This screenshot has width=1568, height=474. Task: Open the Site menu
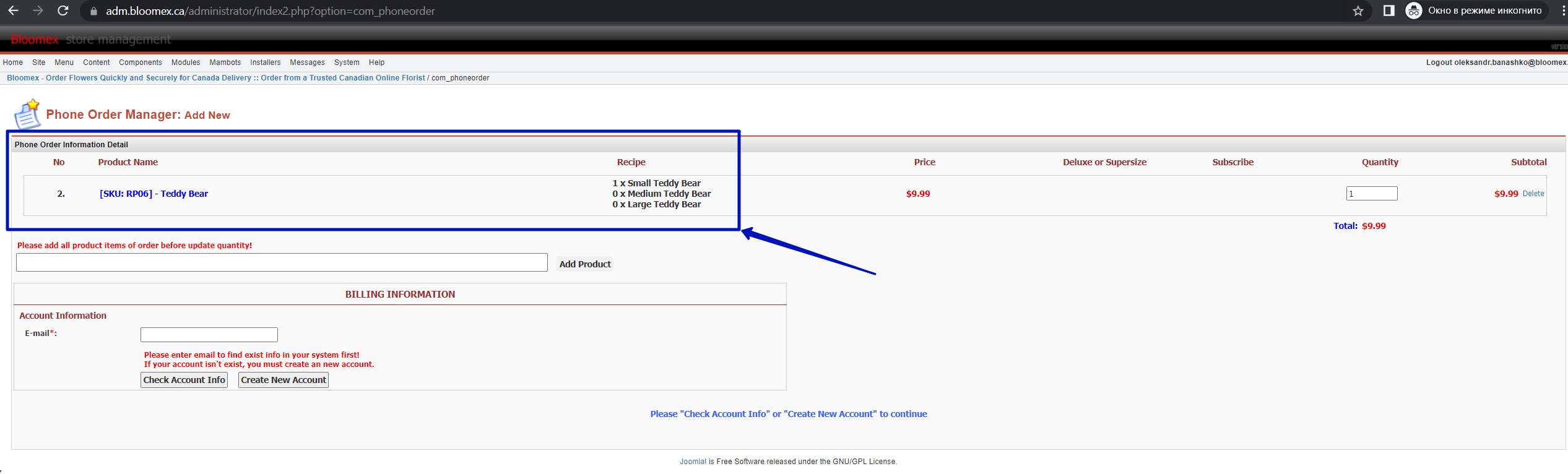(39, 62)
